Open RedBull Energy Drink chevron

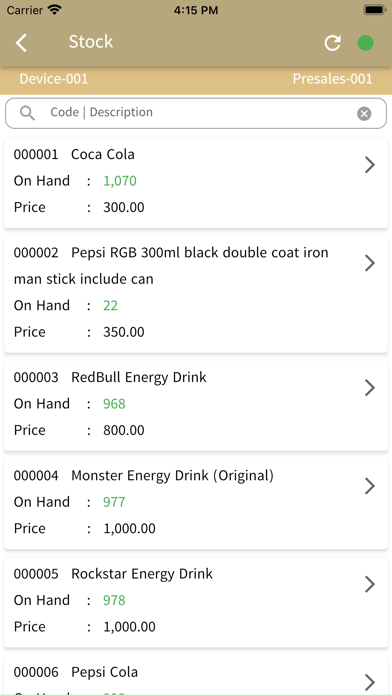coord(369,388)
